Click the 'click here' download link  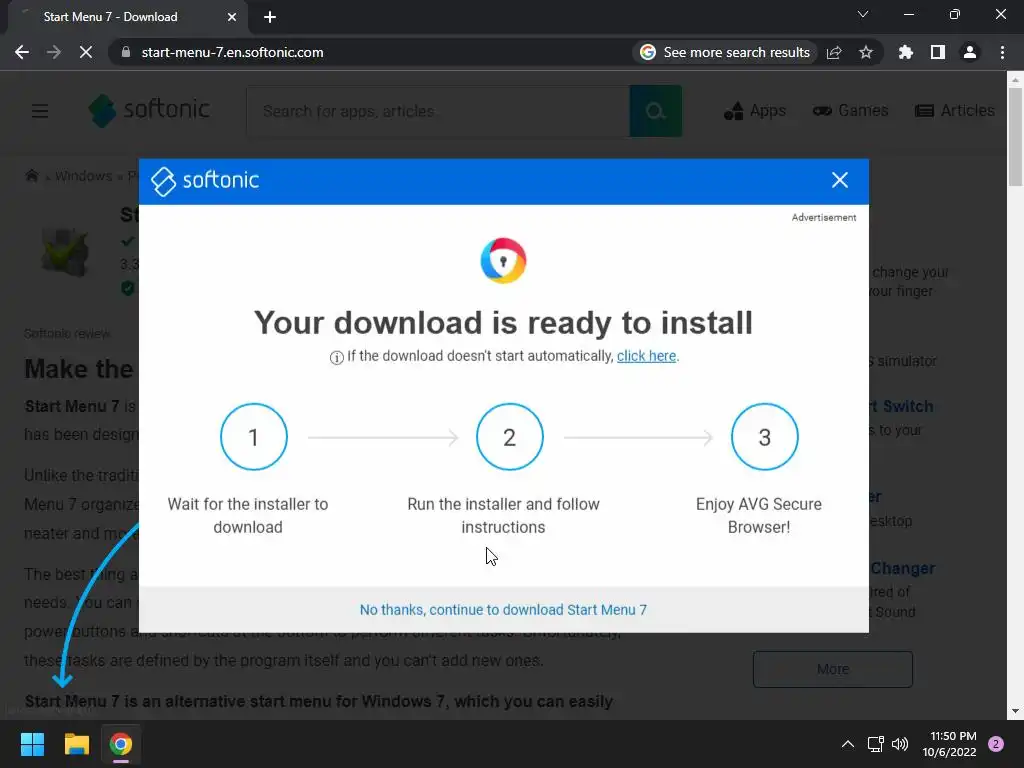click(x=646, y=356)
